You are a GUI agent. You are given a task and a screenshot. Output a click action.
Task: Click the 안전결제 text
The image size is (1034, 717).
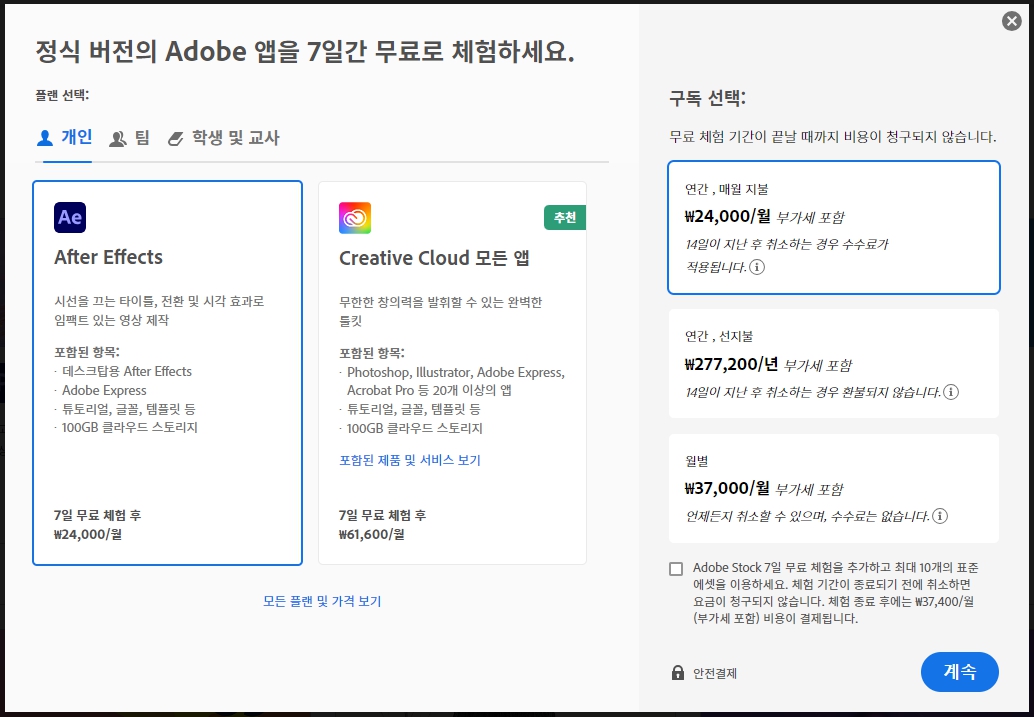point(715,673)
